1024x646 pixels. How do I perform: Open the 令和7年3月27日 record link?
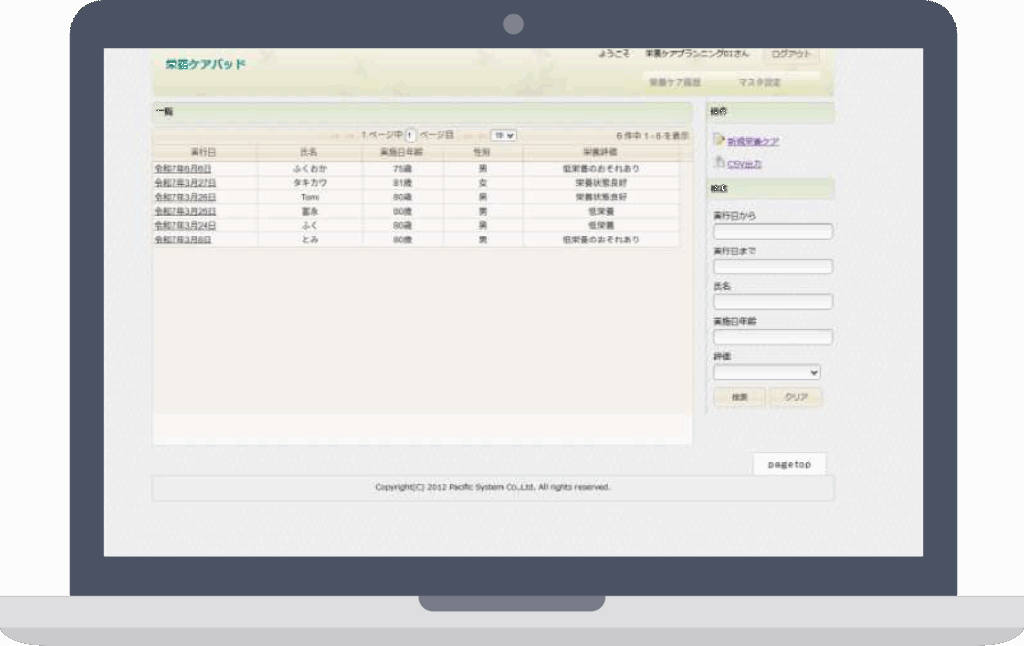point(185,183)
